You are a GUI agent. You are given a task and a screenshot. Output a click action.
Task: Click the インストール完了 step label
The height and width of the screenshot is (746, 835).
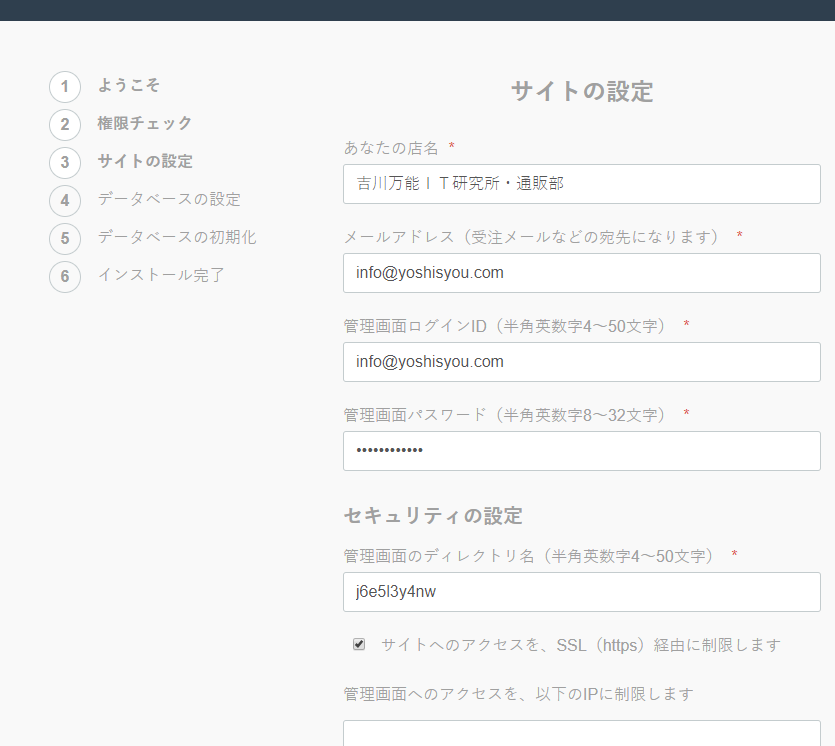161,275
